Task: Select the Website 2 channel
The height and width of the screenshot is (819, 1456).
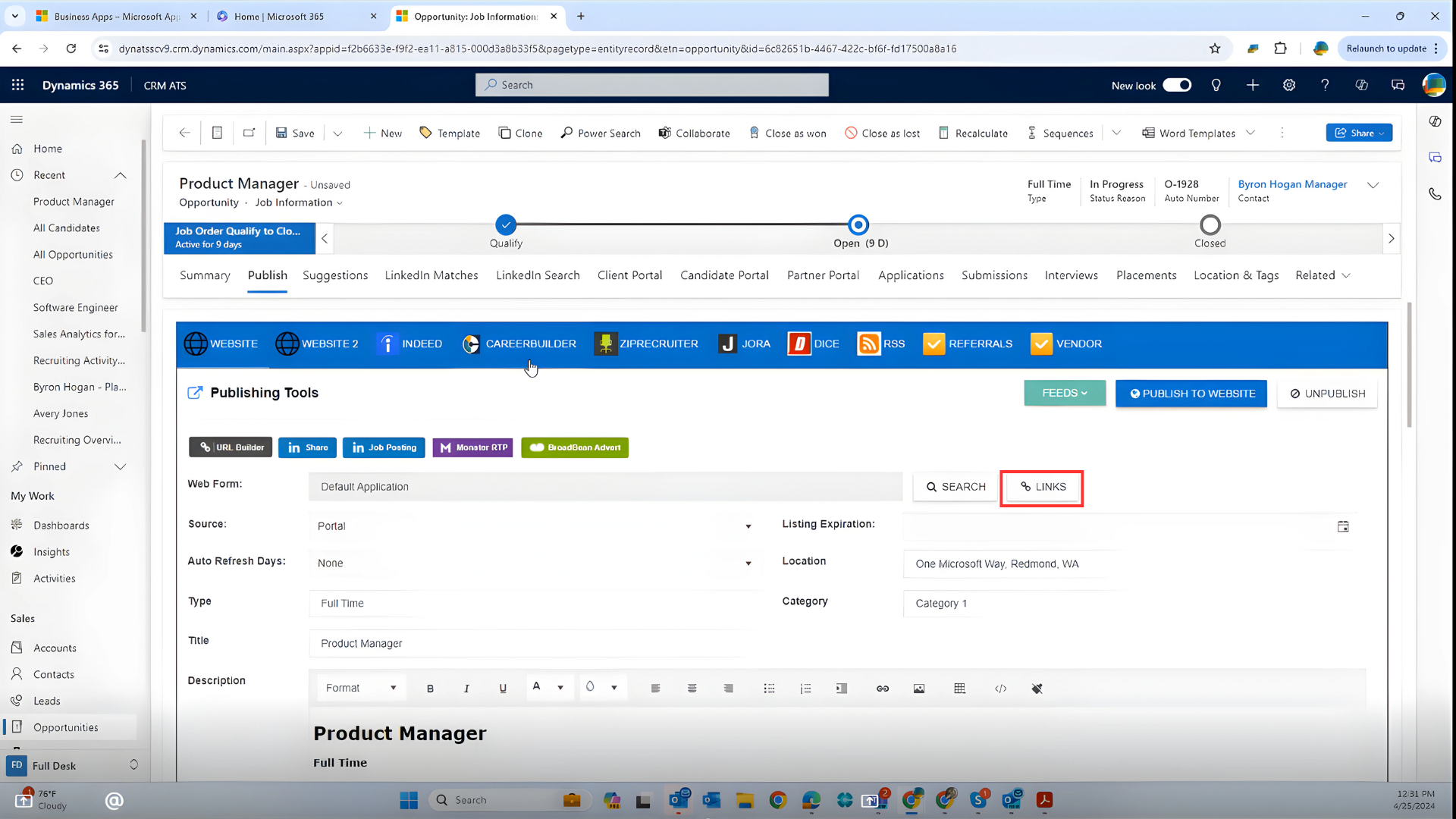Action: [x=316, y=344]
